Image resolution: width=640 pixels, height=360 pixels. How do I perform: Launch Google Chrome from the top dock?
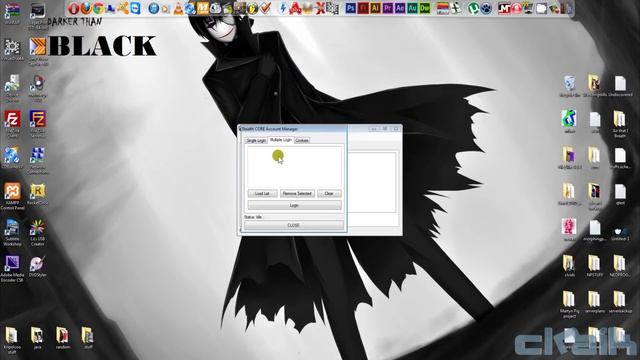(x=98, y=8)
